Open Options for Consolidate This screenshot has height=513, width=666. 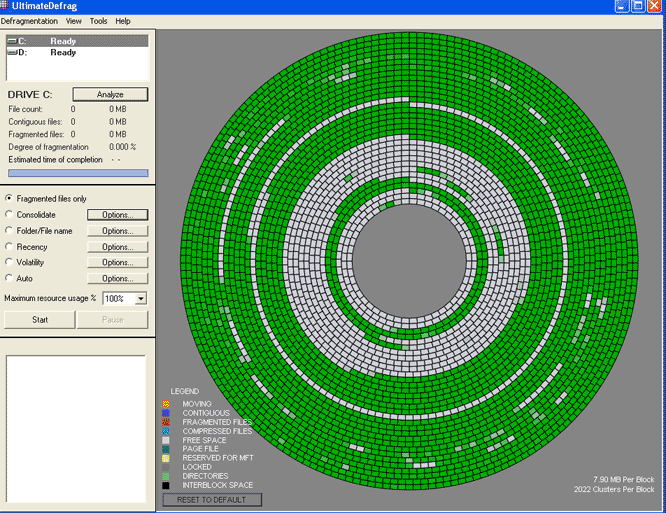(118, 215)
